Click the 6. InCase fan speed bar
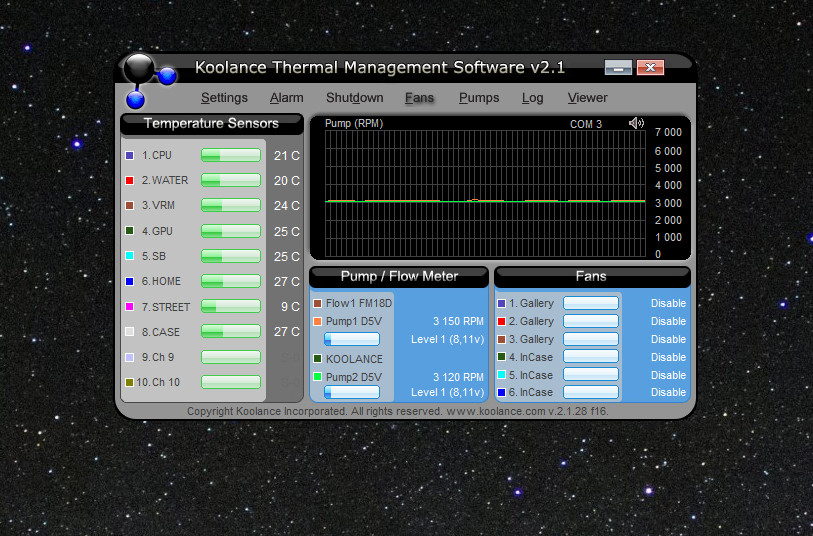The height and width of the screenshot is (536, 813). pos(591,392)
